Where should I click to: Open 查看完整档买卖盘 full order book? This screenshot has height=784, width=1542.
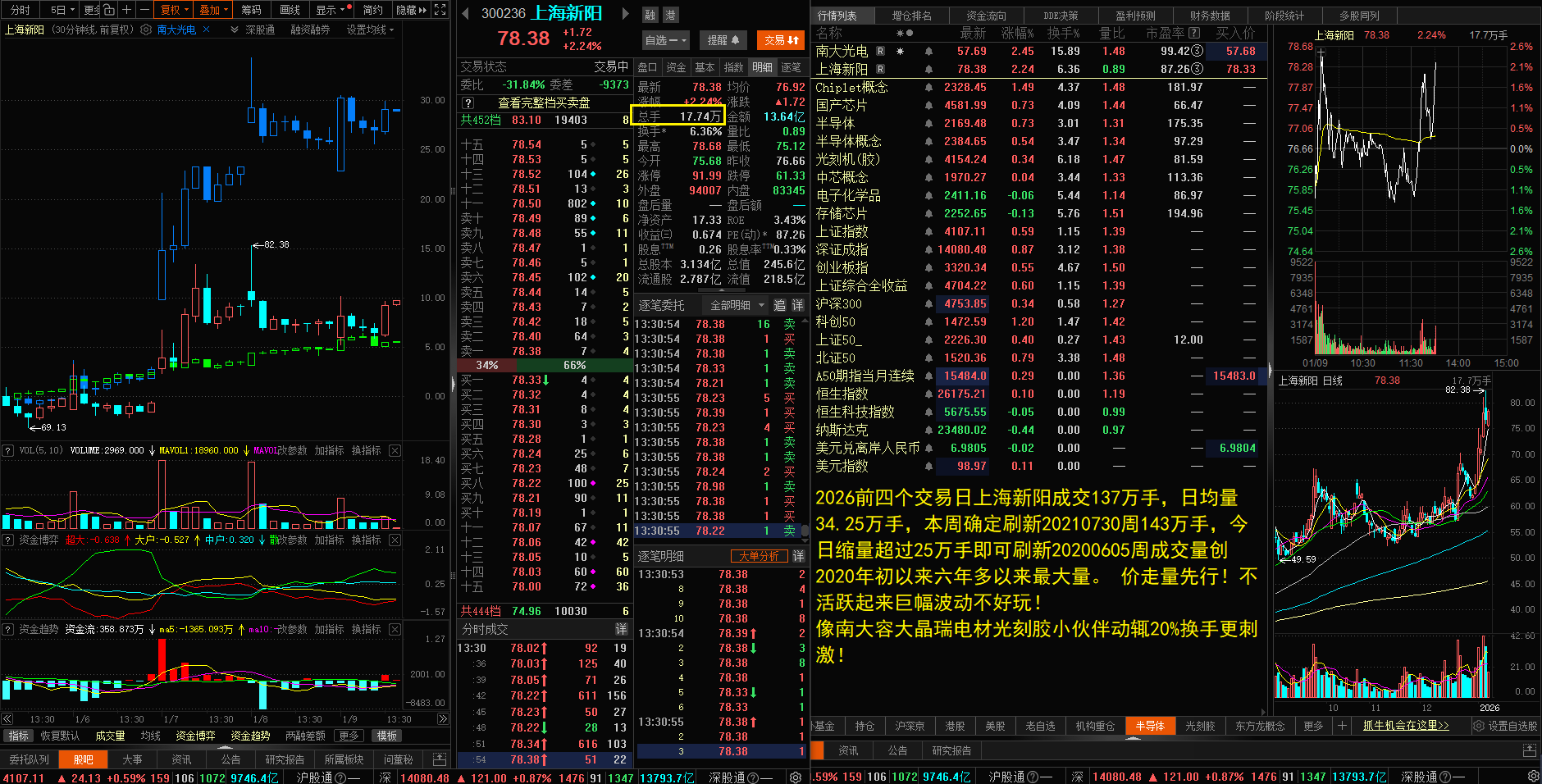point(544,103)
